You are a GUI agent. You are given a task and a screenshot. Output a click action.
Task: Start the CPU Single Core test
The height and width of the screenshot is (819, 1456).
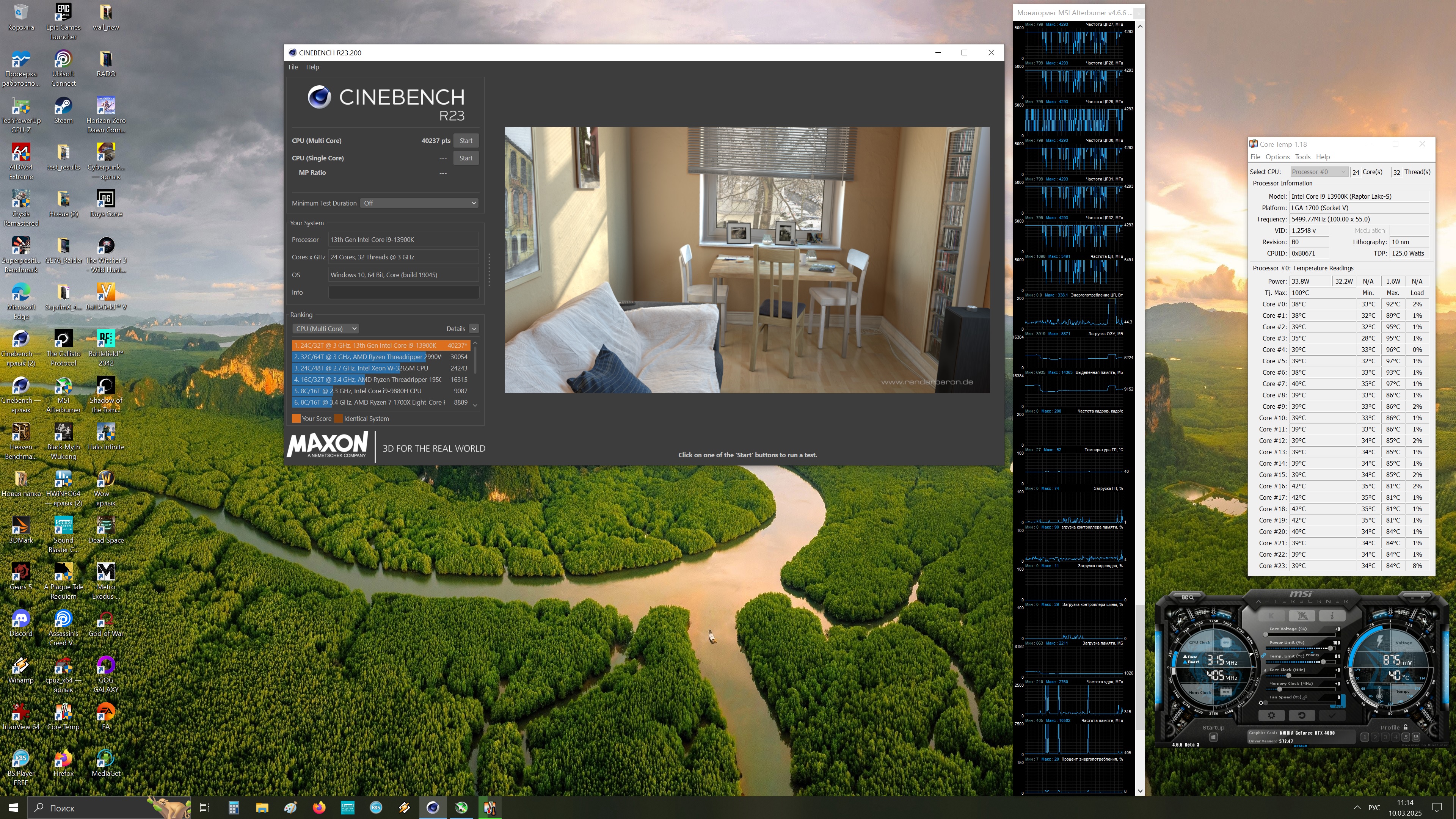point(466,158)
